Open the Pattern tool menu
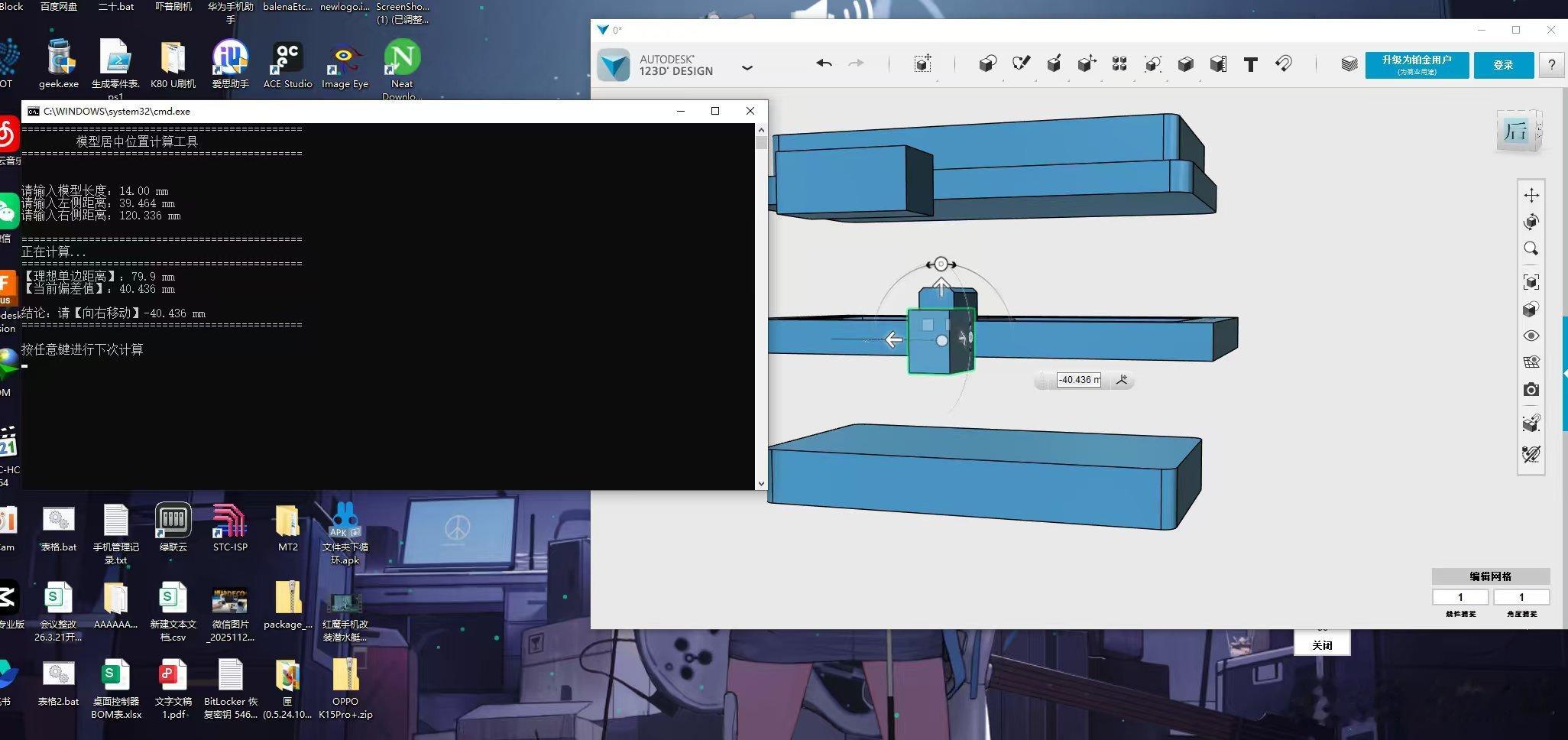The height and width of the screenshot is (740, 1568). coord(1119,63)
